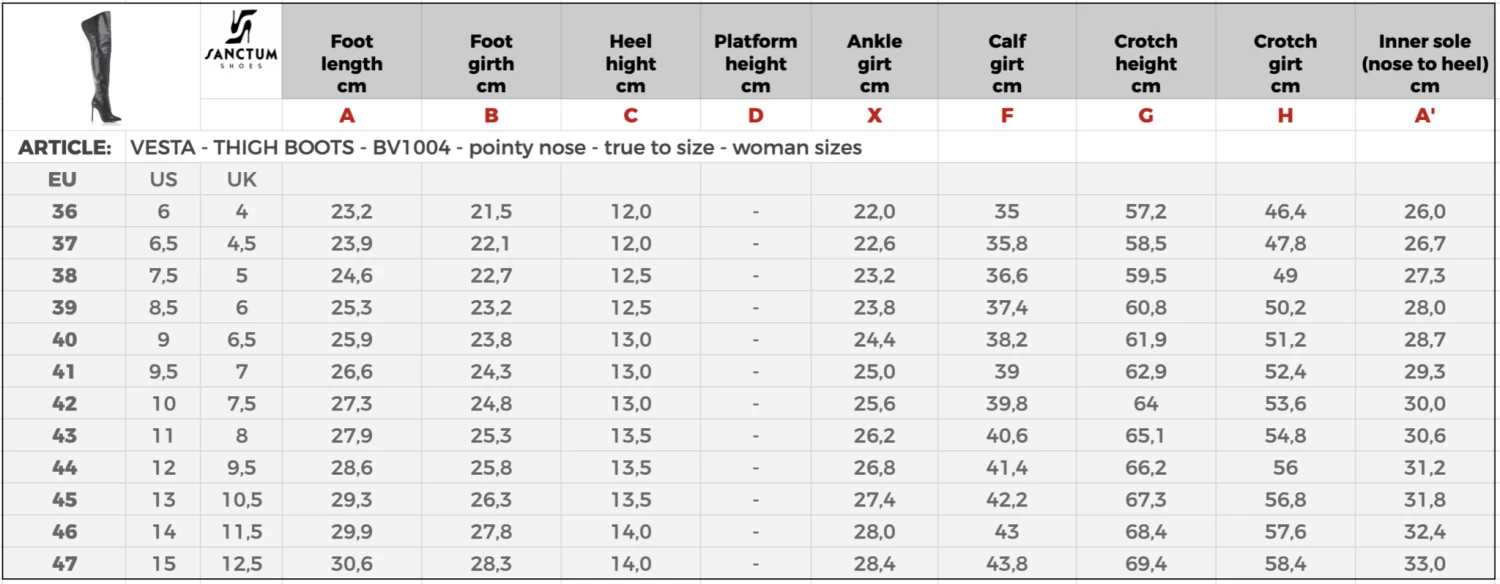Click the red letter A' label

[1424, 115]
